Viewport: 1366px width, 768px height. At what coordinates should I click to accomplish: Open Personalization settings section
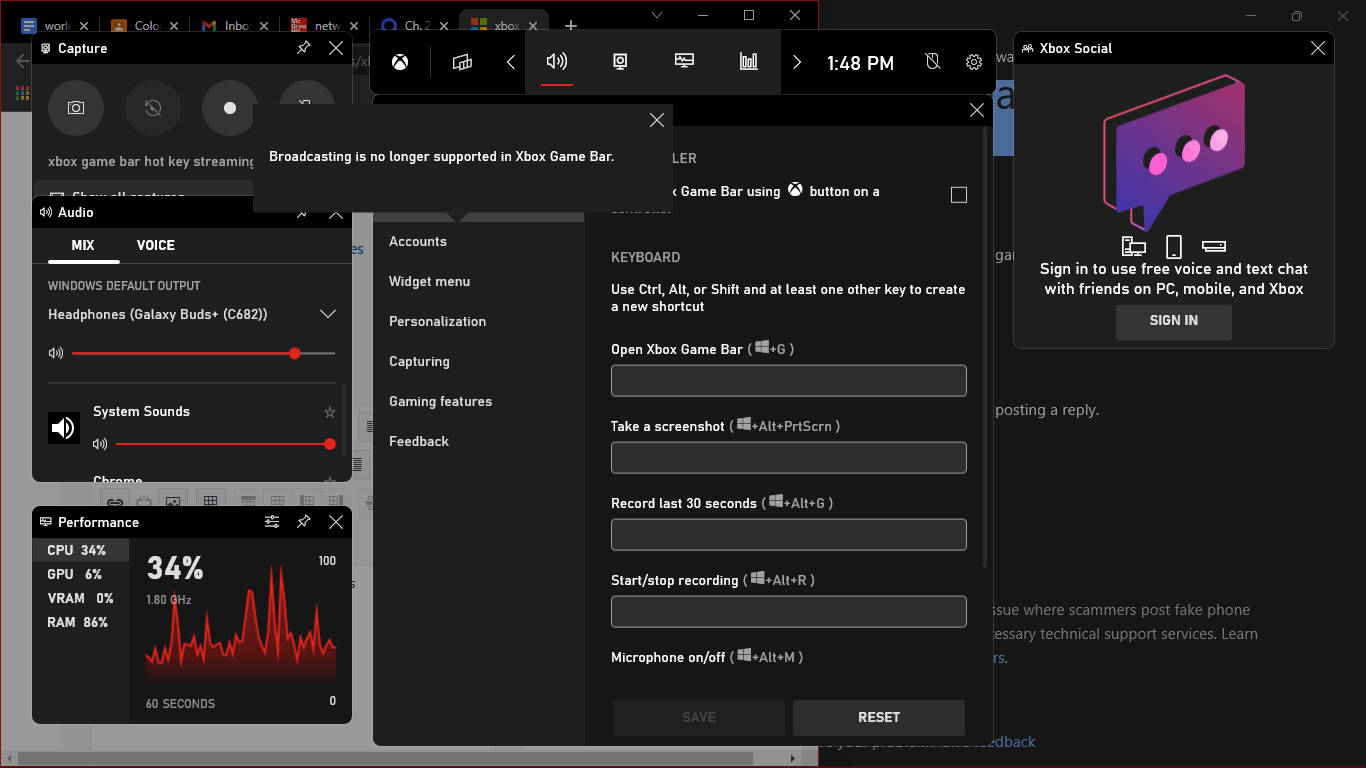point(479,321)
